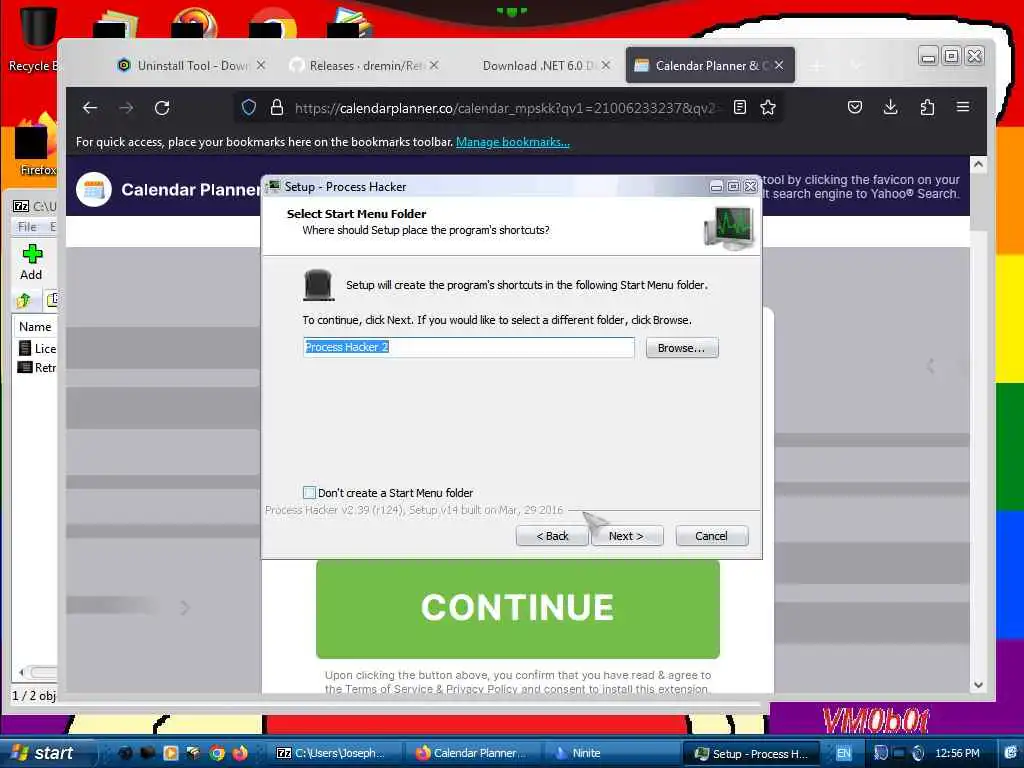Click the Name column header in 7-Zip
The height and width of the screenshot is (768, 1024).
point(35,327)
